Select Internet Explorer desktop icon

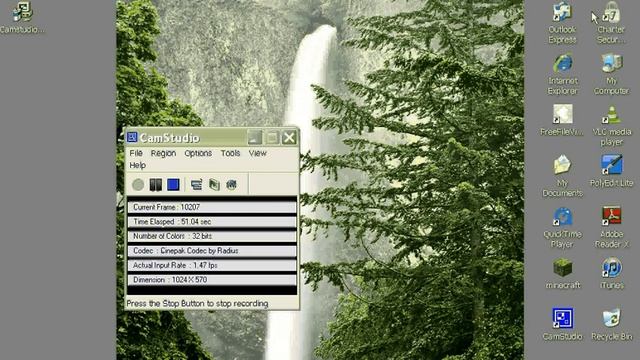click(x=562, y=74)
